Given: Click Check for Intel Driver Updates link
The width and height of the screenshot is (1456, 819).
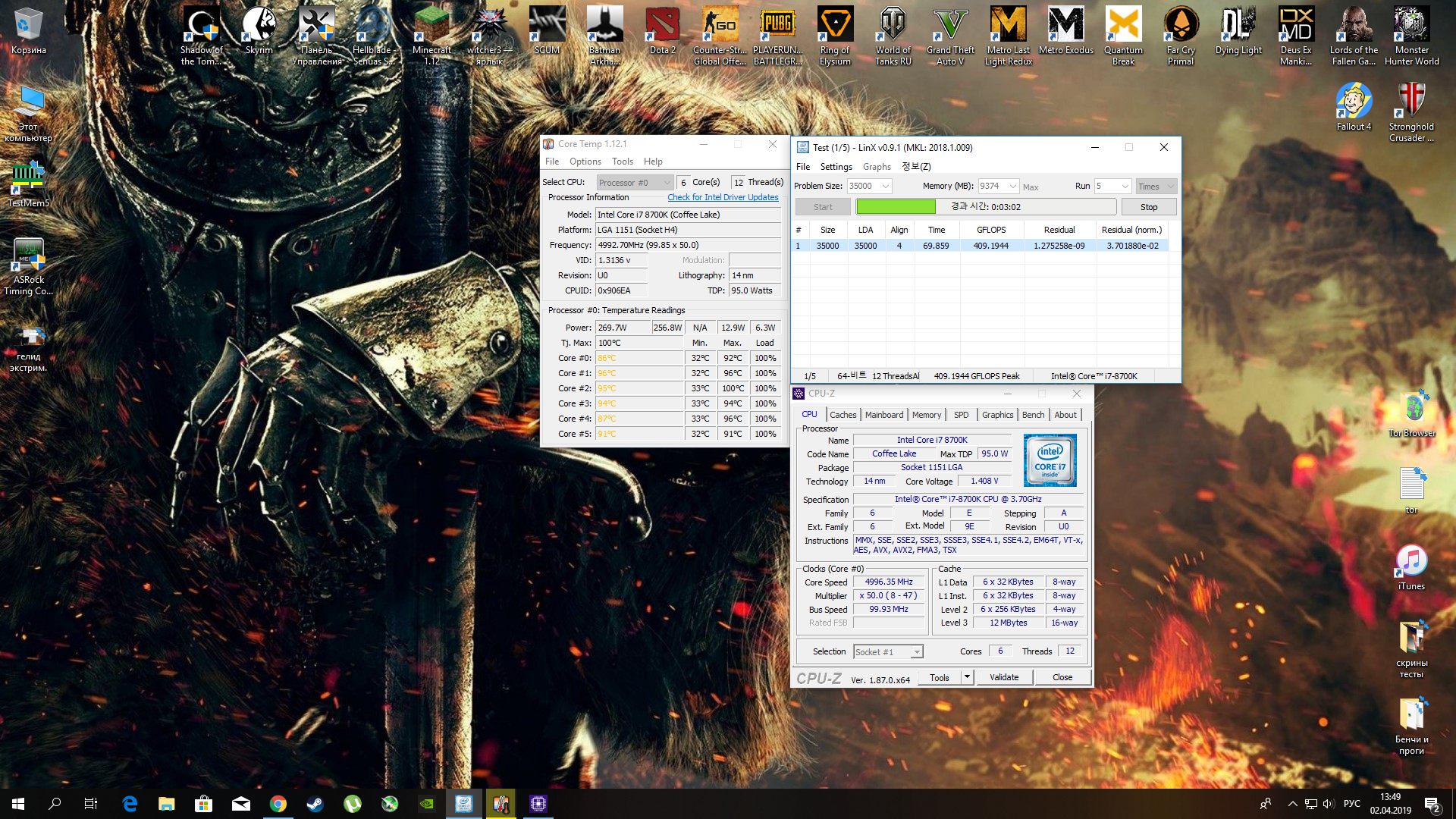Looking at the screenshot, I should 723,197.
